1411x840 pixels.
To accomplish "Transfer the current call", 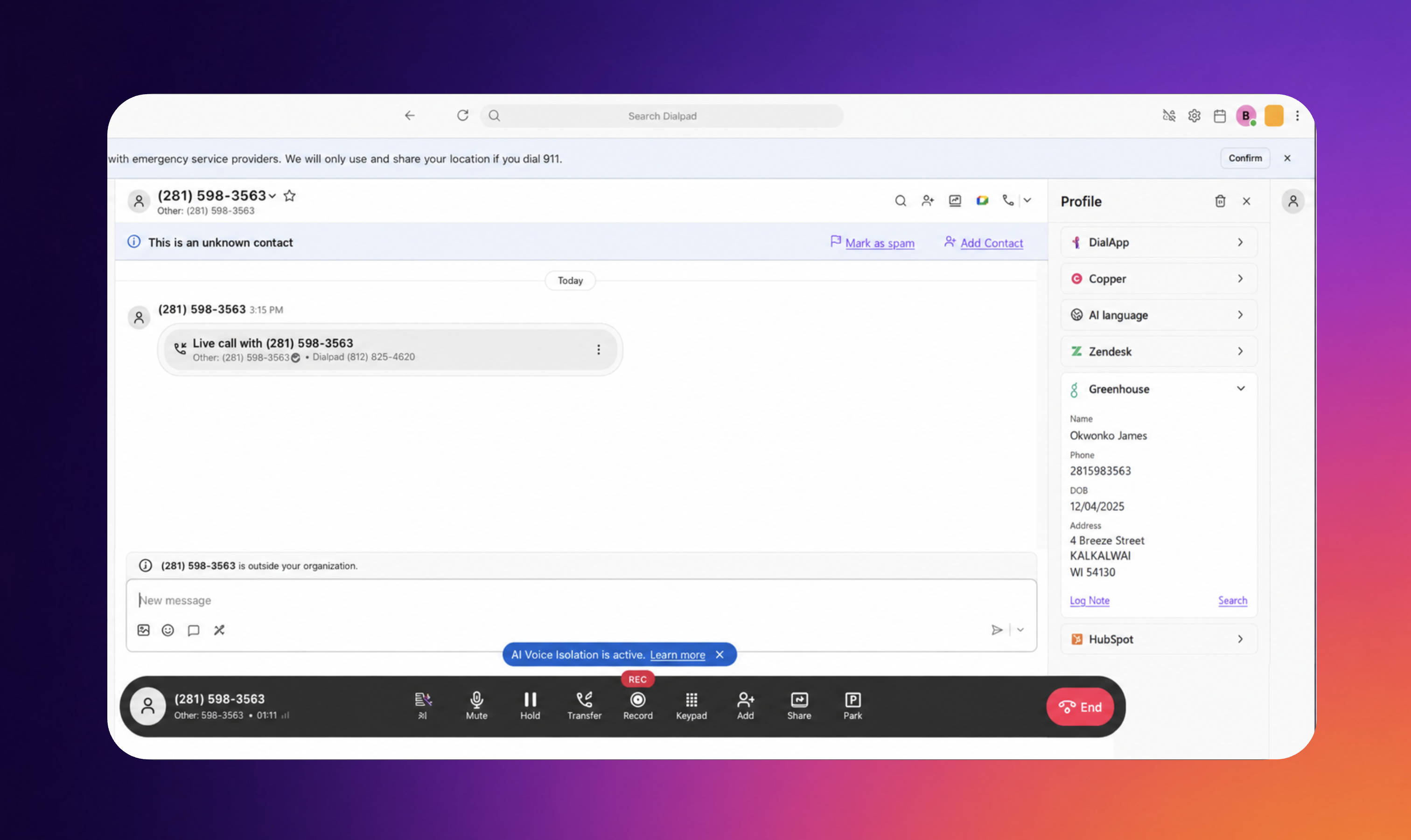I will [584, 706].
